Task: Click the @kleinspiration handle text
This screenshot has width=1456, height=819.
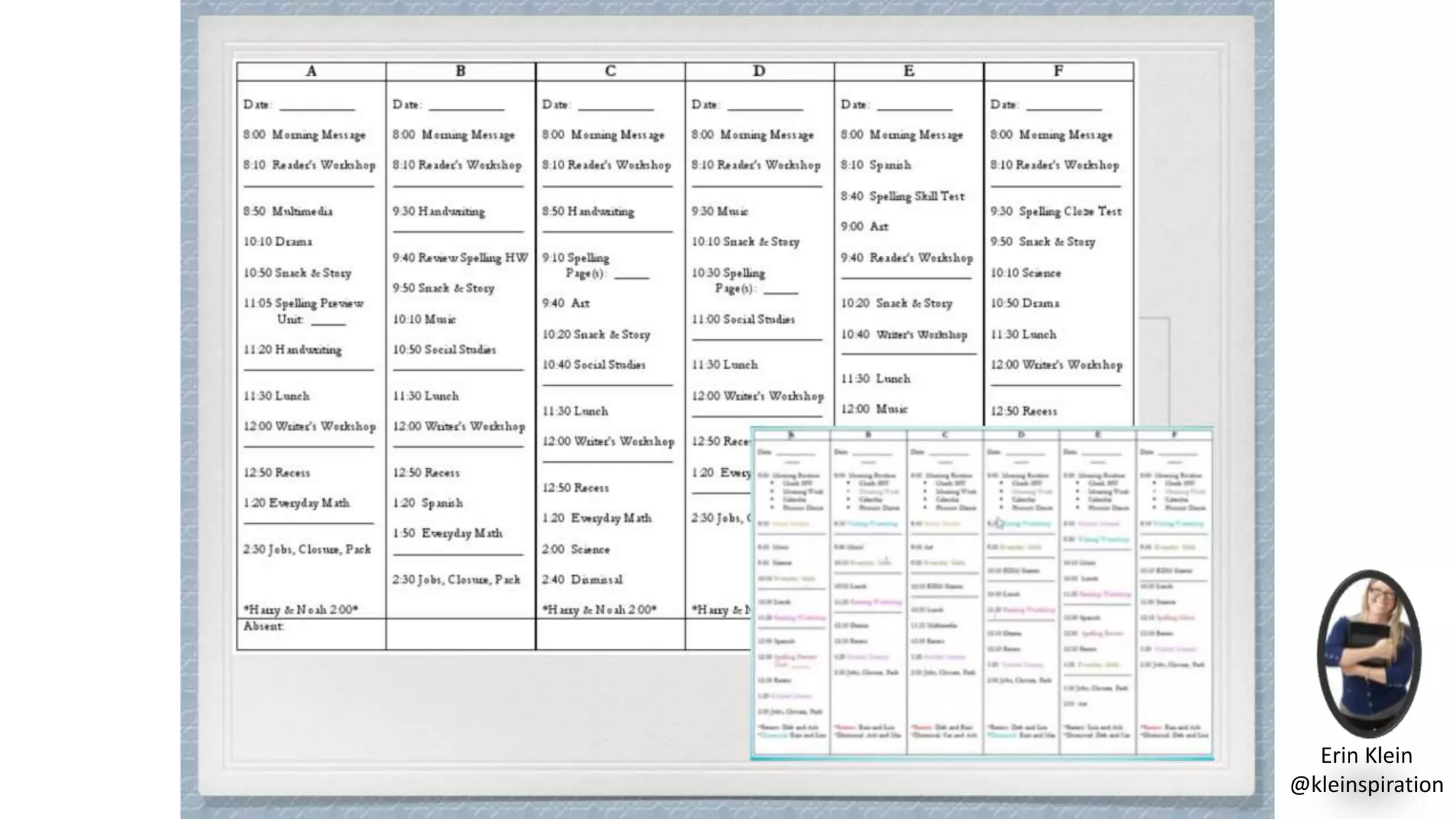Action: point(1366,784)
